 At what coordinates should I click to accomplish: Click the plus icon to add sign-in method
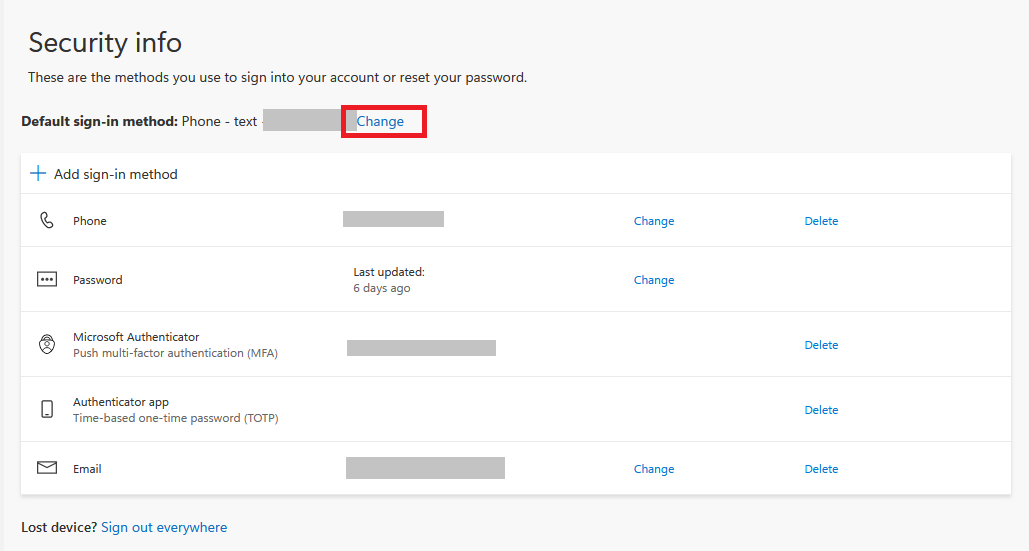coord(38,174)
